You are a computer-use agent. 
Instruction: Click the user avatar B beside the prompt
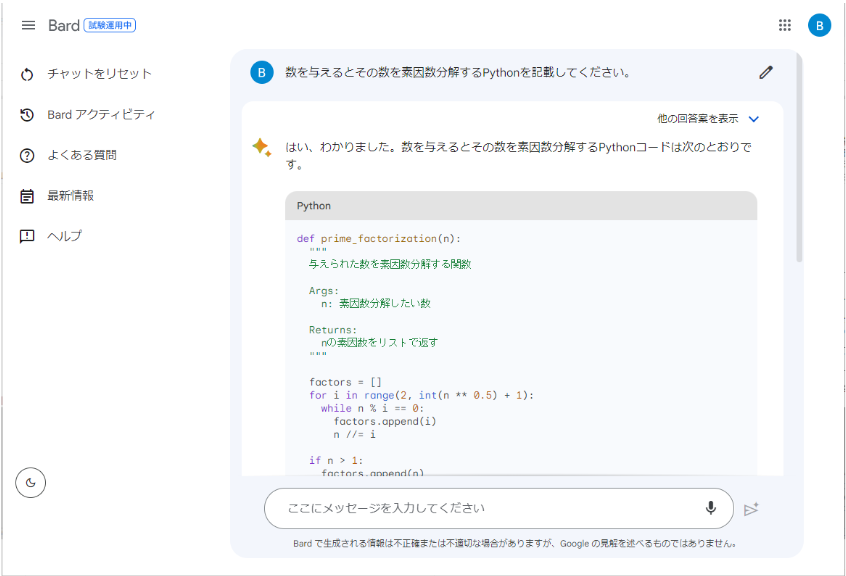coord(262,72)
